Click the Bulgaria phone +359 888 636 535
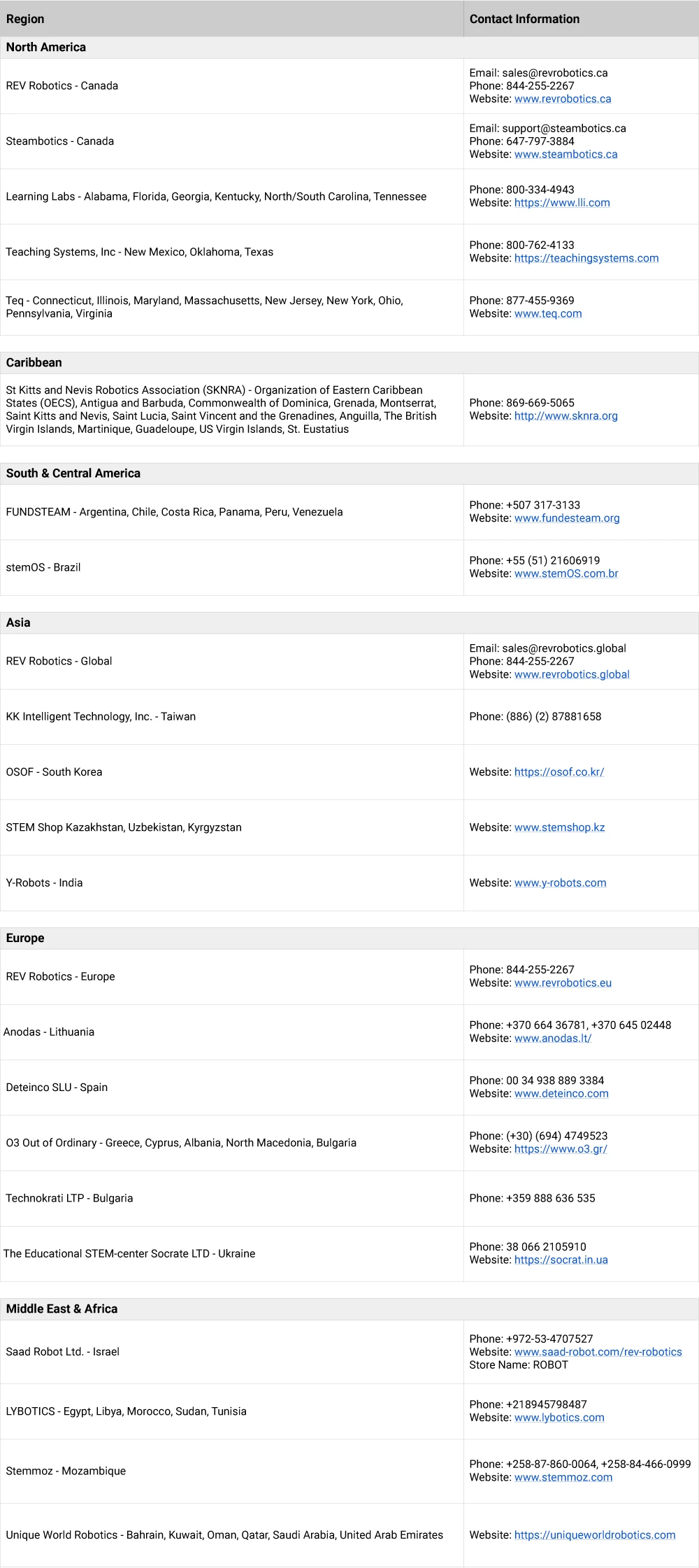This screenshot has width=699, height=1568. pyautogui.click(x=551, y=1198)
